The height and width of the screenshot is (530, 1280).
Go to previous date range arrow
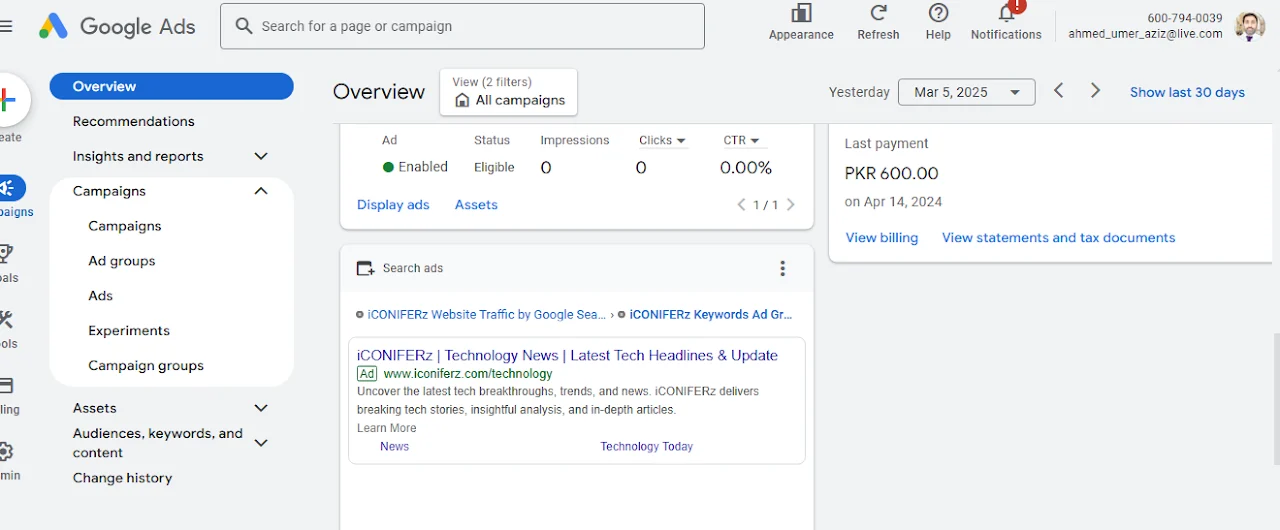click(x=1058, y=91)
